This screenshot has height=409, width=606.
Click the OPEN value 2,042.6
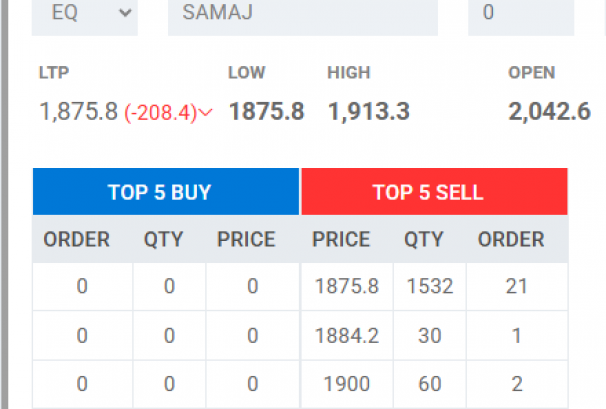click(x=549, y=112)
